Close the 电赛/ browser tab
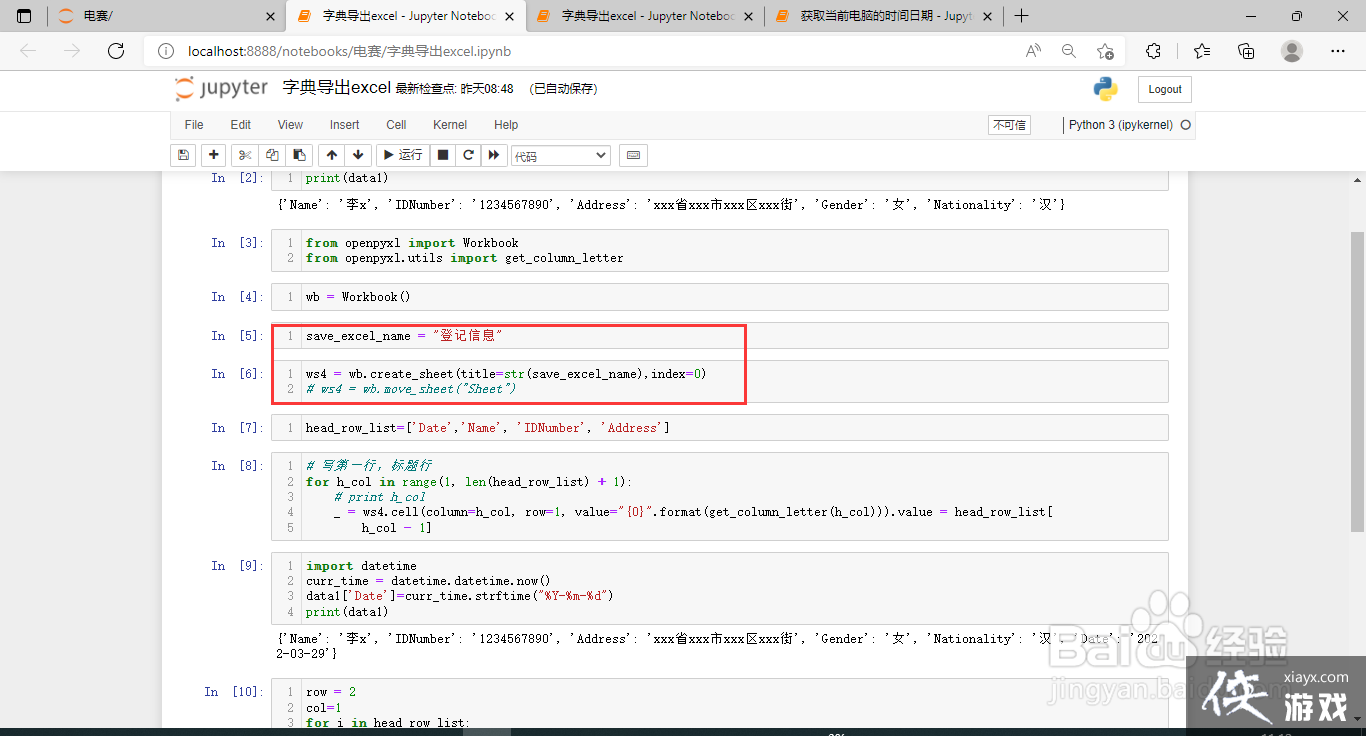The image size is (1366, 736). pyautogui.click(x=270, y=16)
